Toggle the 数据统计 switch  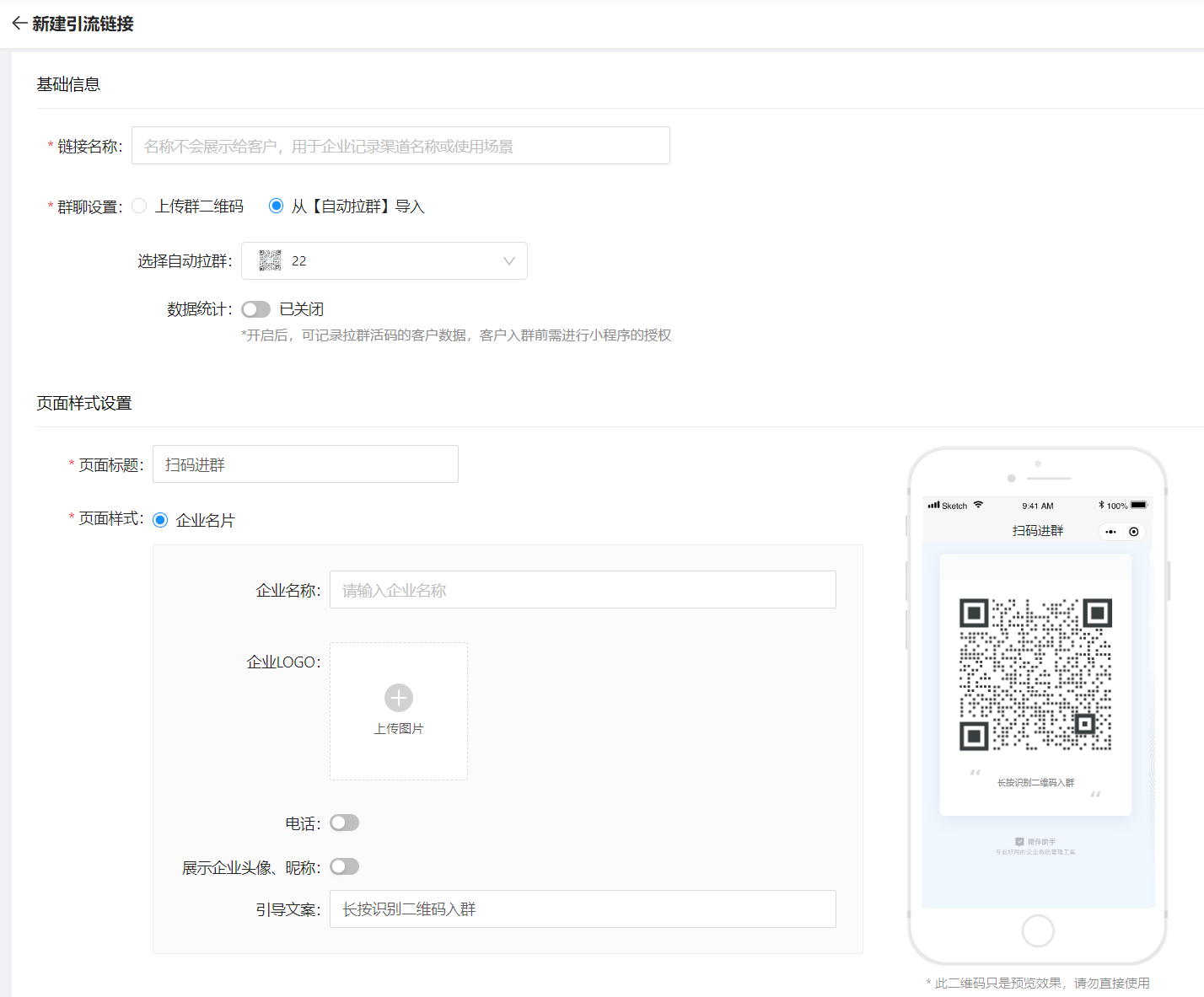pos(255,309)
